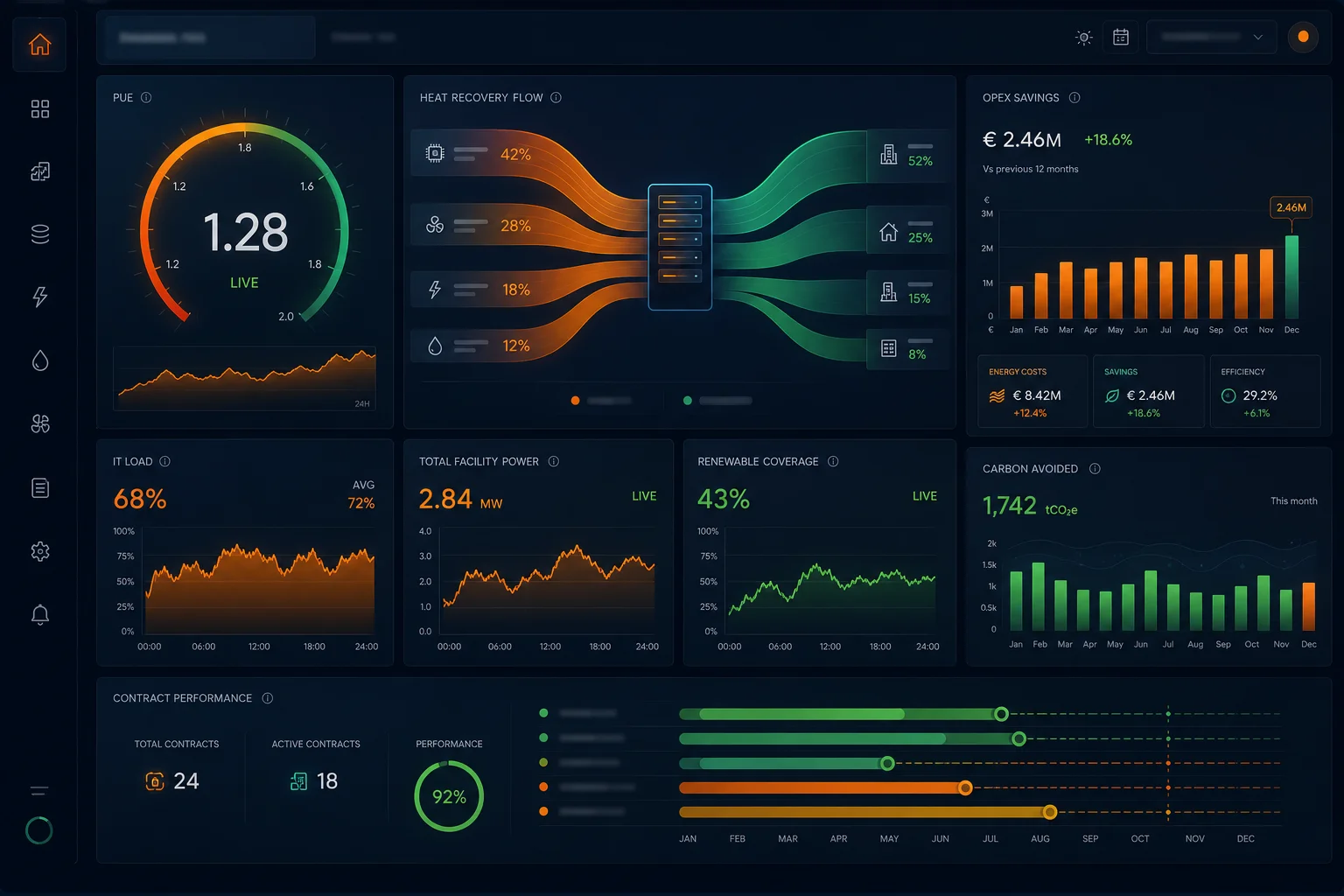1344x896 pixels.
Task: Click the central server rack node
Action: click(680, 247)
